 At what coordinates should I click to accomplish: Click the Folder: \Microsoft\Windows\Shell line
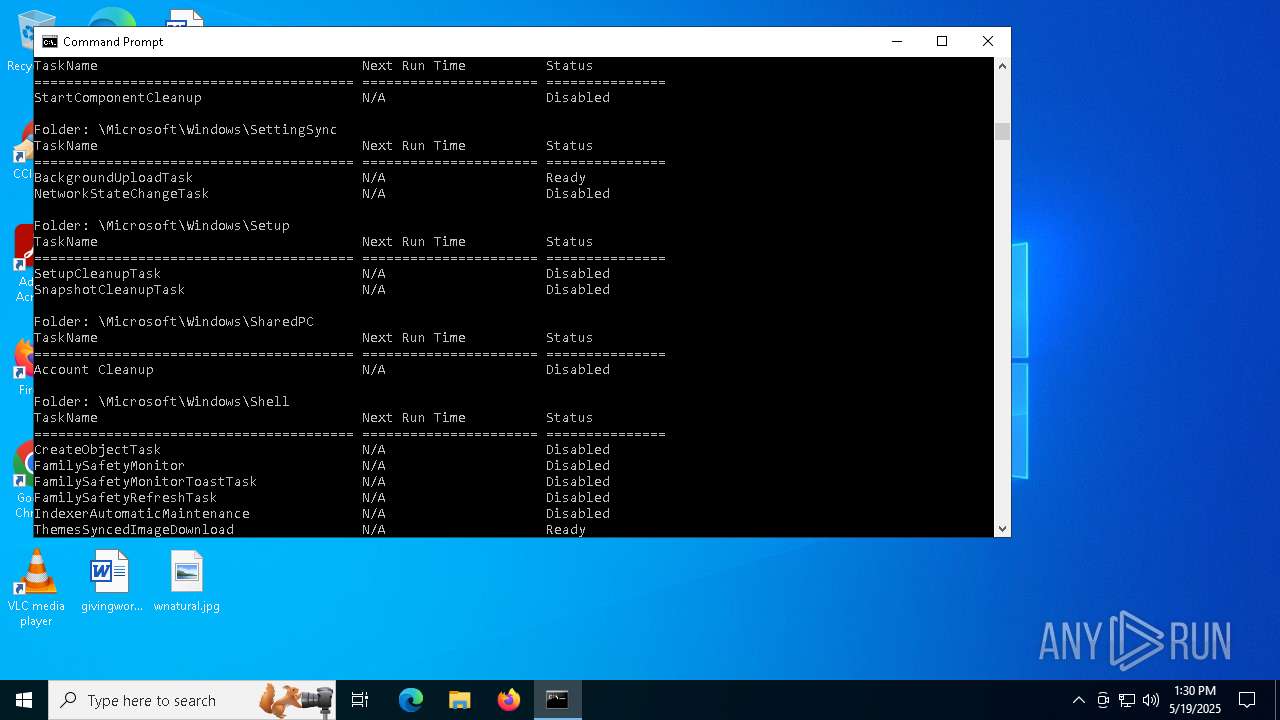(162, 402)
